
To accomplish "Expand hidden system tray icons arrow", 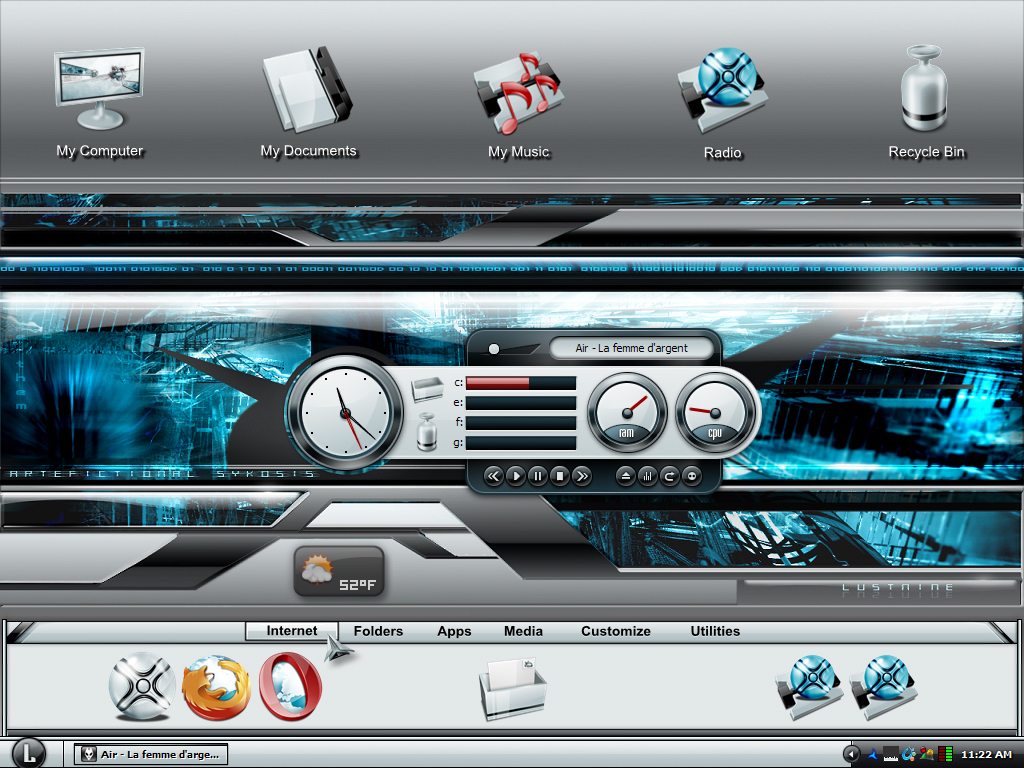I will pos(851,754).
